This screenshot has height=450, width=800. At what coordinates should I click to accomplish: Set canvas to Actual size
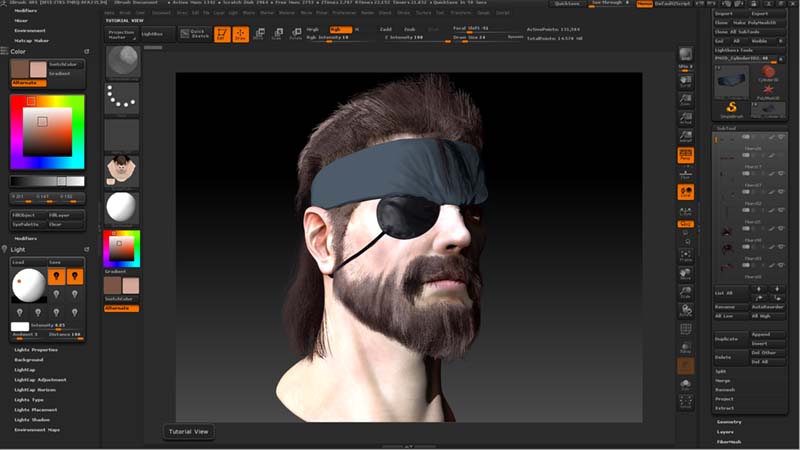pos(685,118)
